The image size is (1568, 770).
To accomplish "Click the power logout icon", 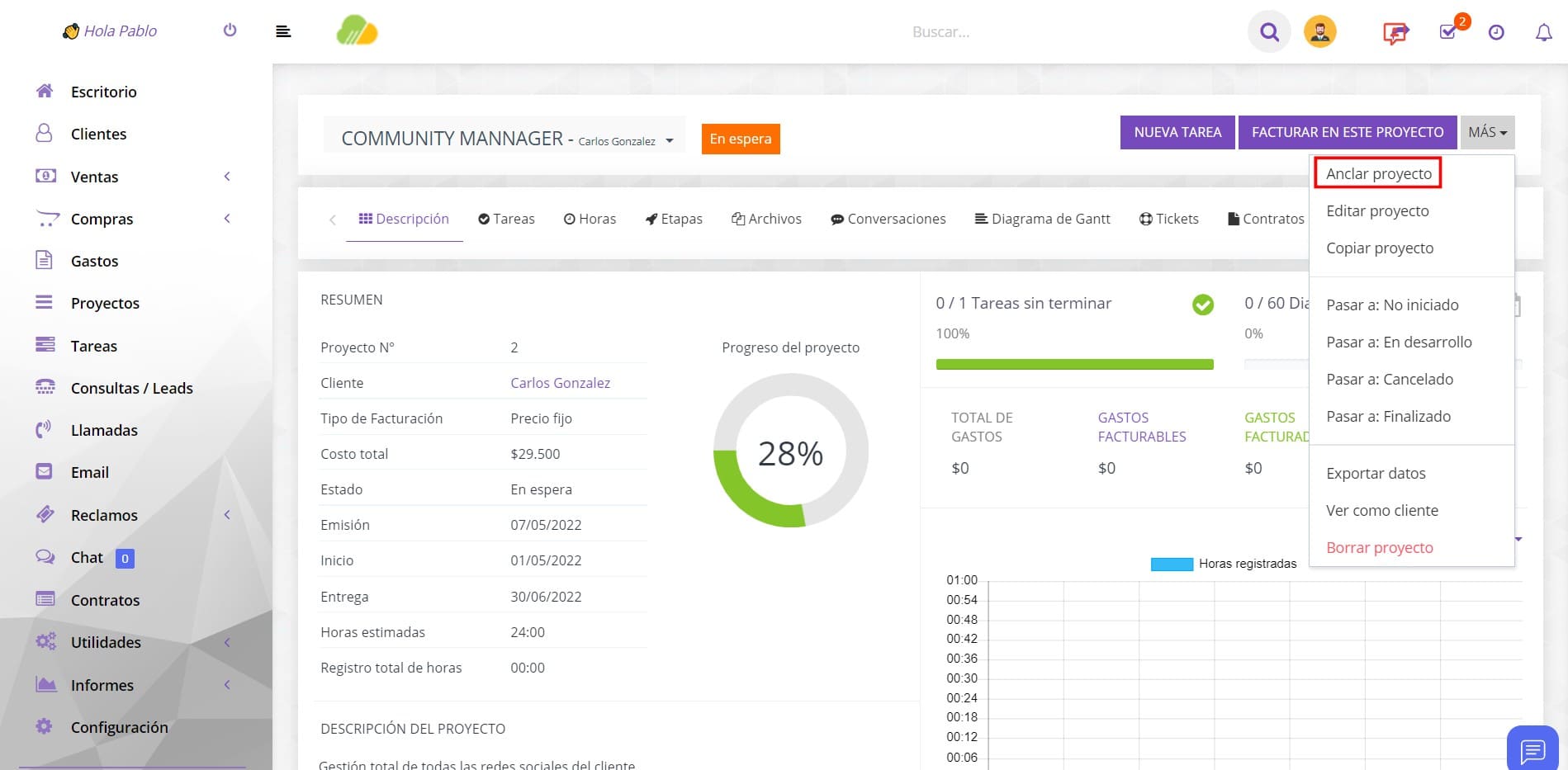I will click(230, 31).
